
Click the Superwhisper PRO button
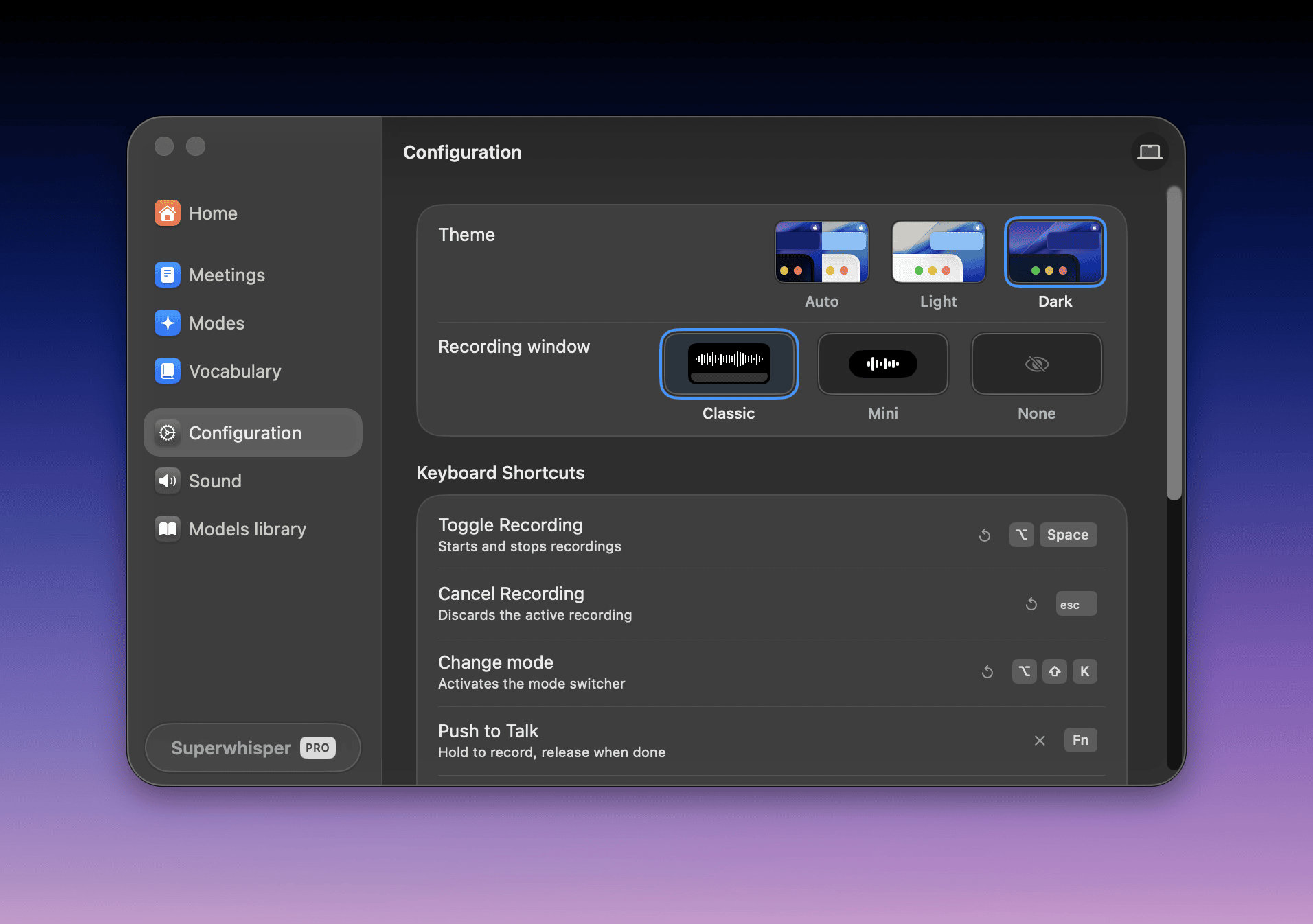click(x=253, y=748)
